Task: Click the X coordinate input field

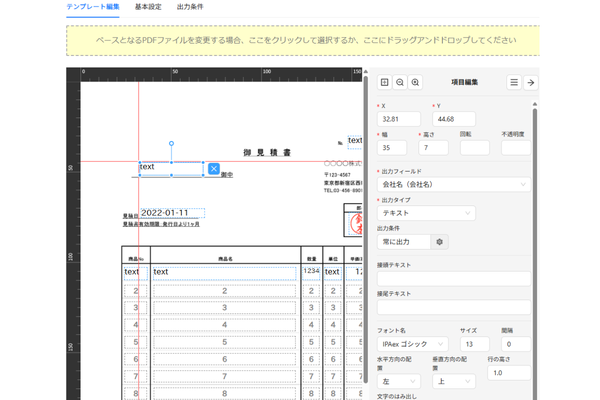Action: [398, 119]
